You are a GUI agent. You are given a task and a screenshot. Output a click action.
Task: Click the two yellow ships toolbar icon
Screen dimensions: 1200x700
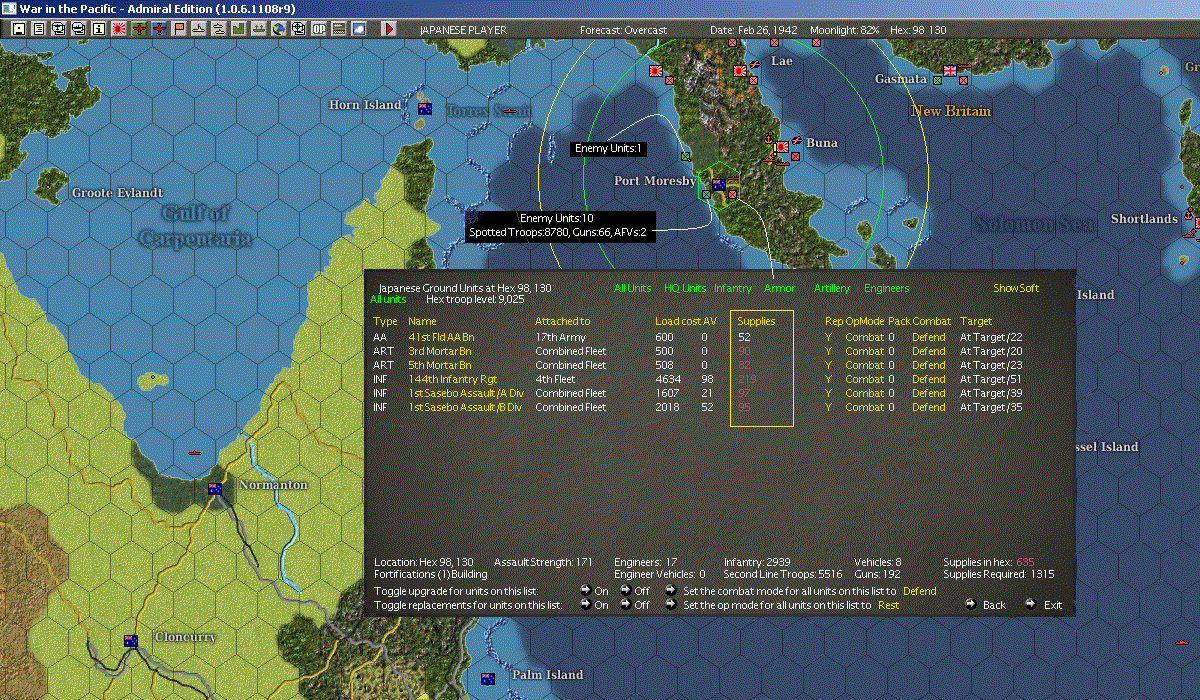click(219, 29)
